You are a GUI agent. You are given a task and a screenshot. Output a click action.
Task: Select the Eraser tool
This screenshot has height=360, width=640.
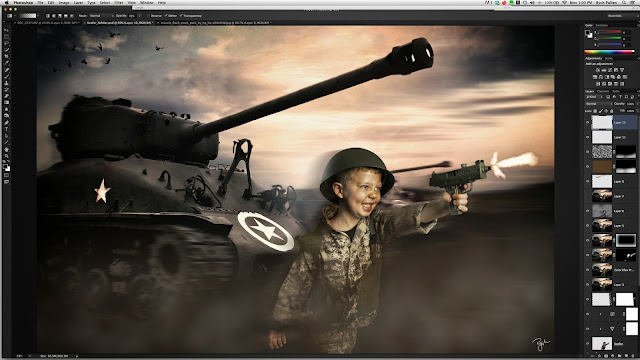6,96
